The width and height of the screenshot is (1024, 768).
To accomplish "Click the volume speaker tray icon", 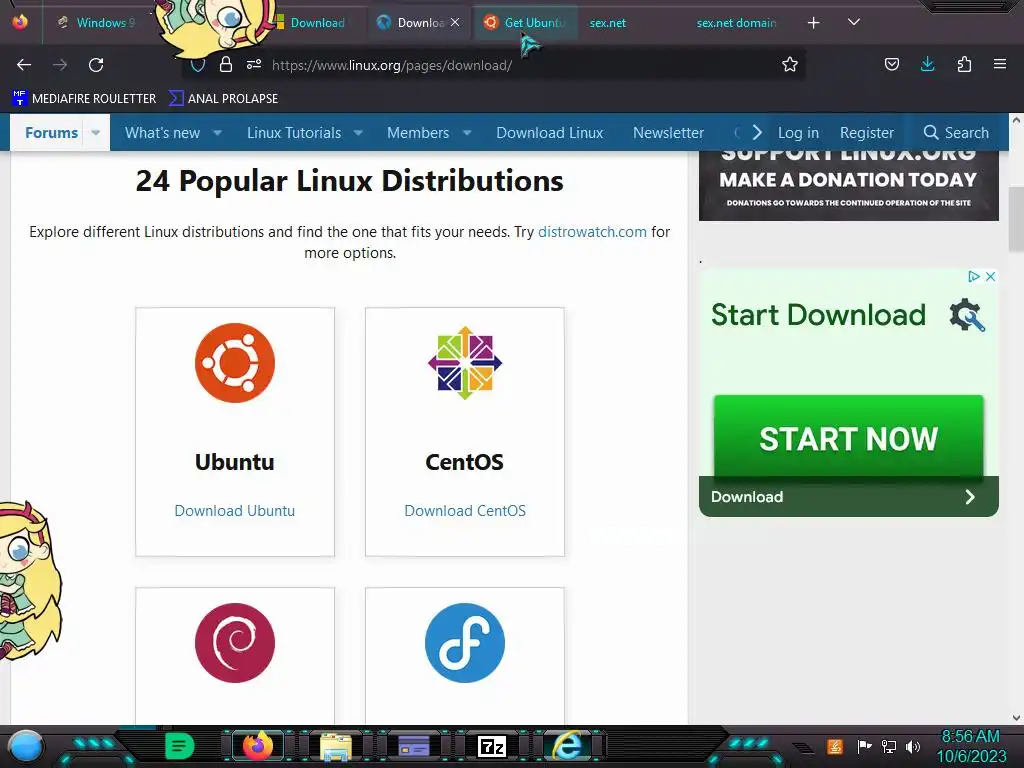I will (913, 746).
